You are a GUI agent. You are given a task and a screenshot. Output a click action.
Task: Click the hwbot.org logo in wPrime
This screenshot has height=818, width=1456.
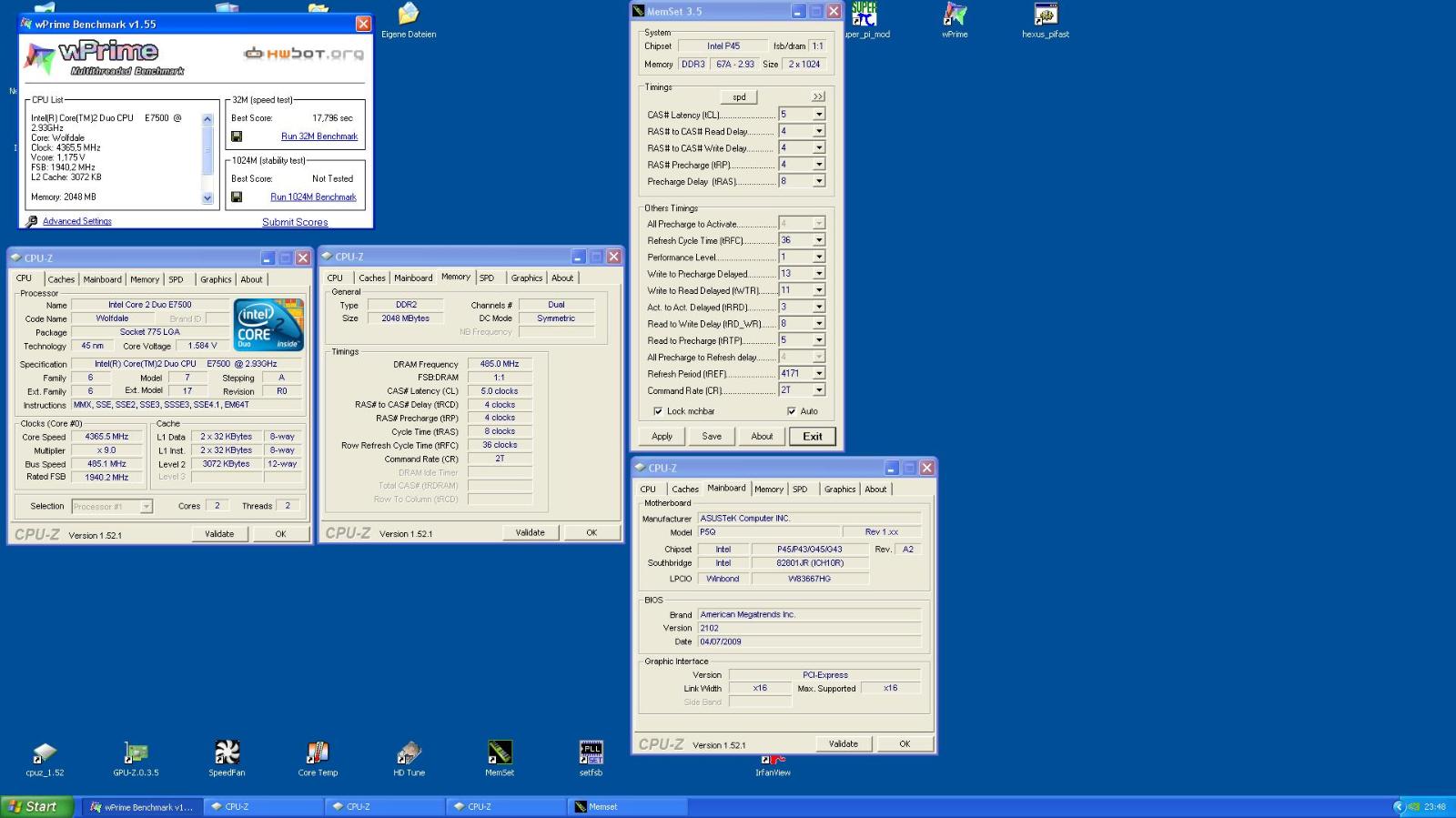click(x=304, y=54)
